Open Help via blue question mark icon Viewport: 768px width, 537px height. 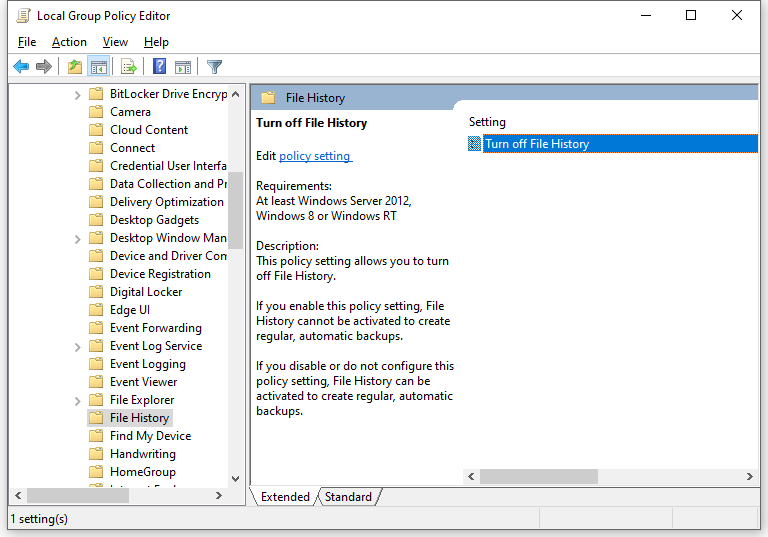pos(159,67)
